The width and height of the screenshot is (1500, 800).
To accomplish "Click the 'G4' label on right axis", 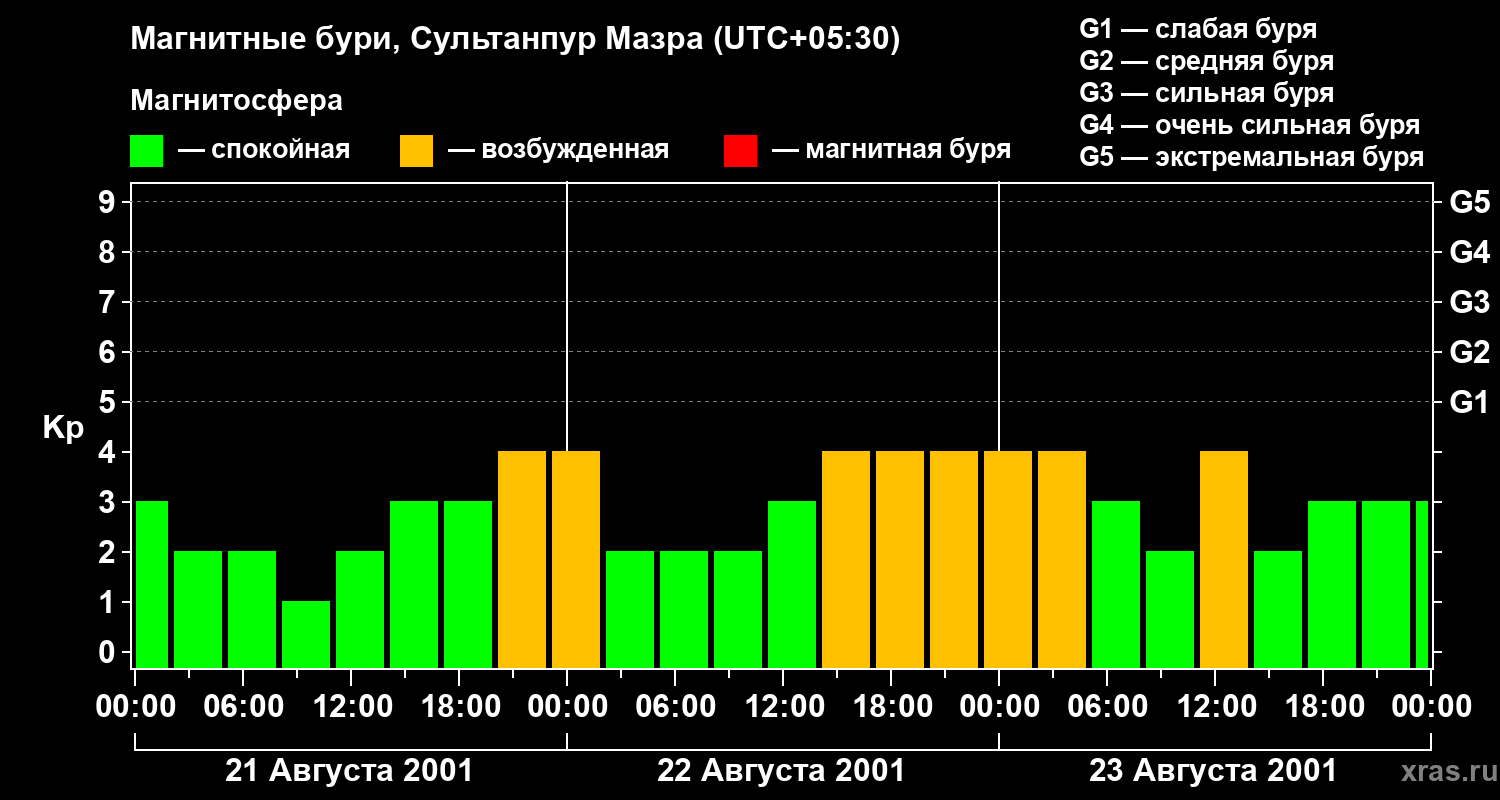I will pos(1469,252).
